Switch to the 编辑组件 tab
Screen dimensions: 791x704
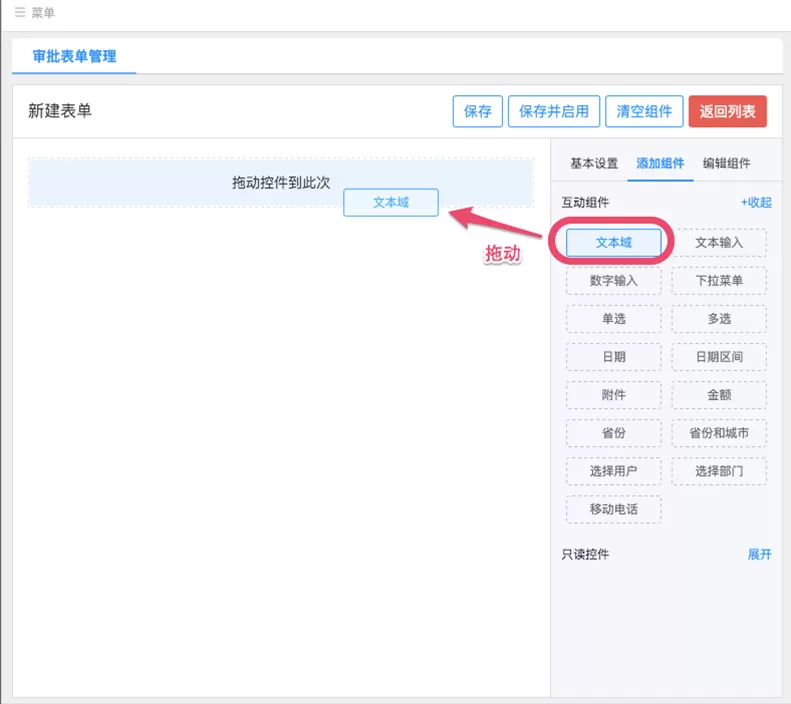pyautogui.click(x=726, y=163)
